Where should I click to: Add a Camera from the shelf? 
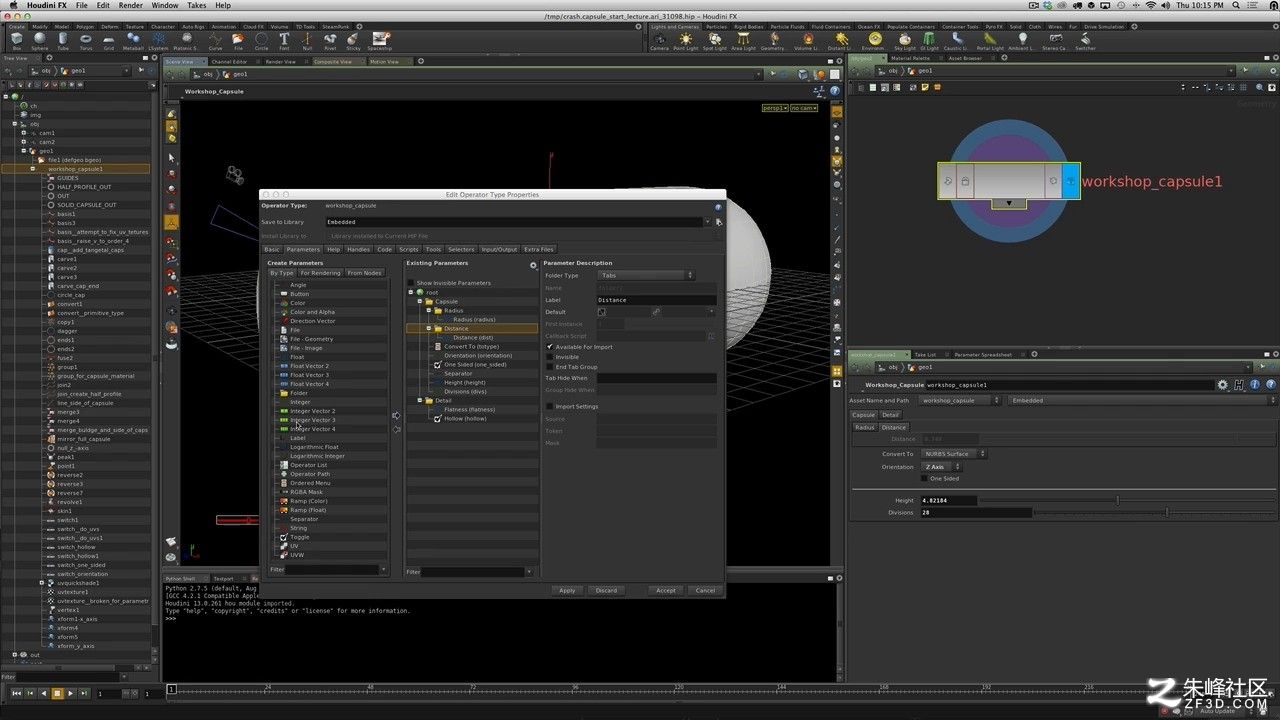click(x=660, y=40)
